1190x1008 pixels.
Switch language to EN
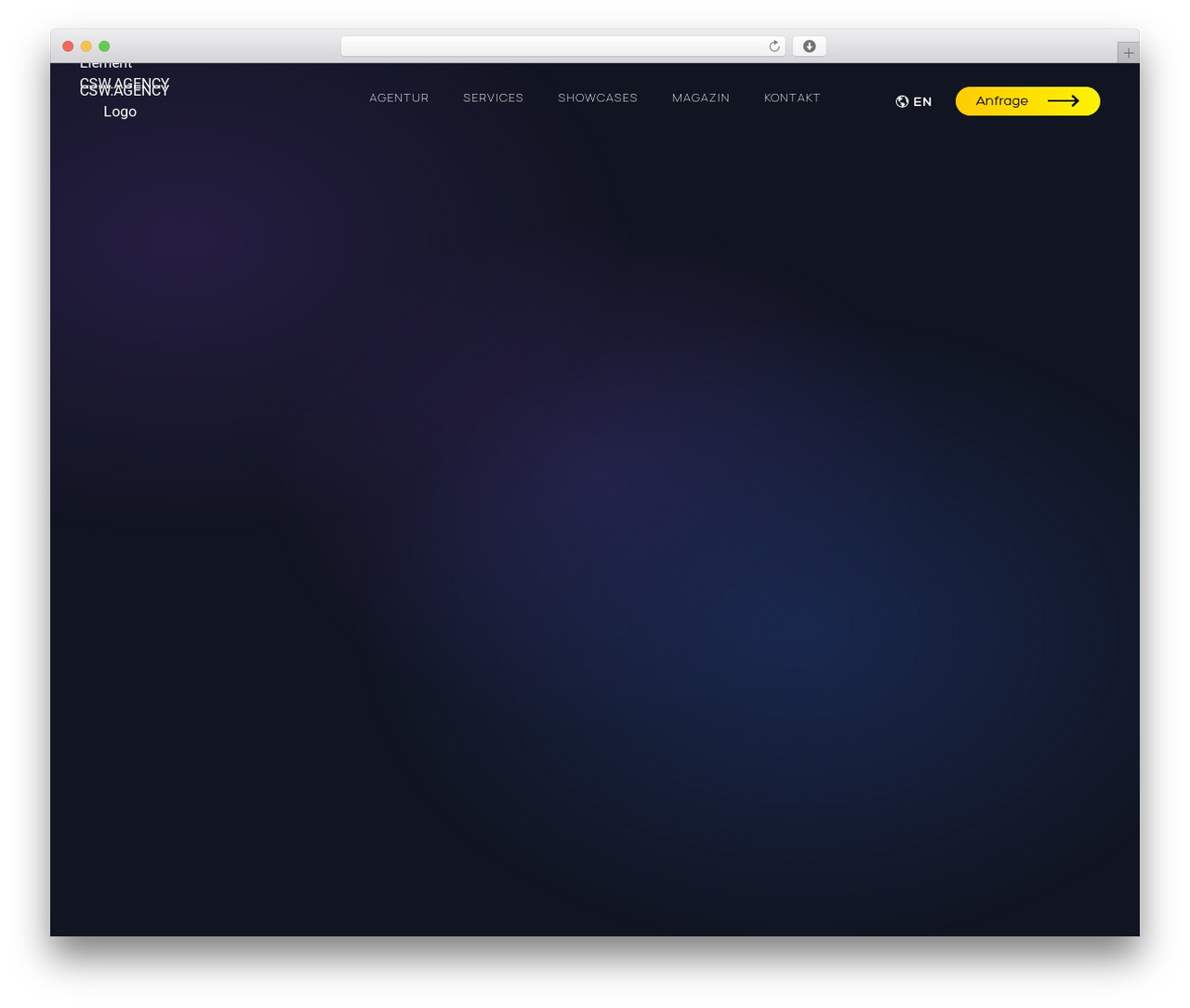click(x=922, y=101)
